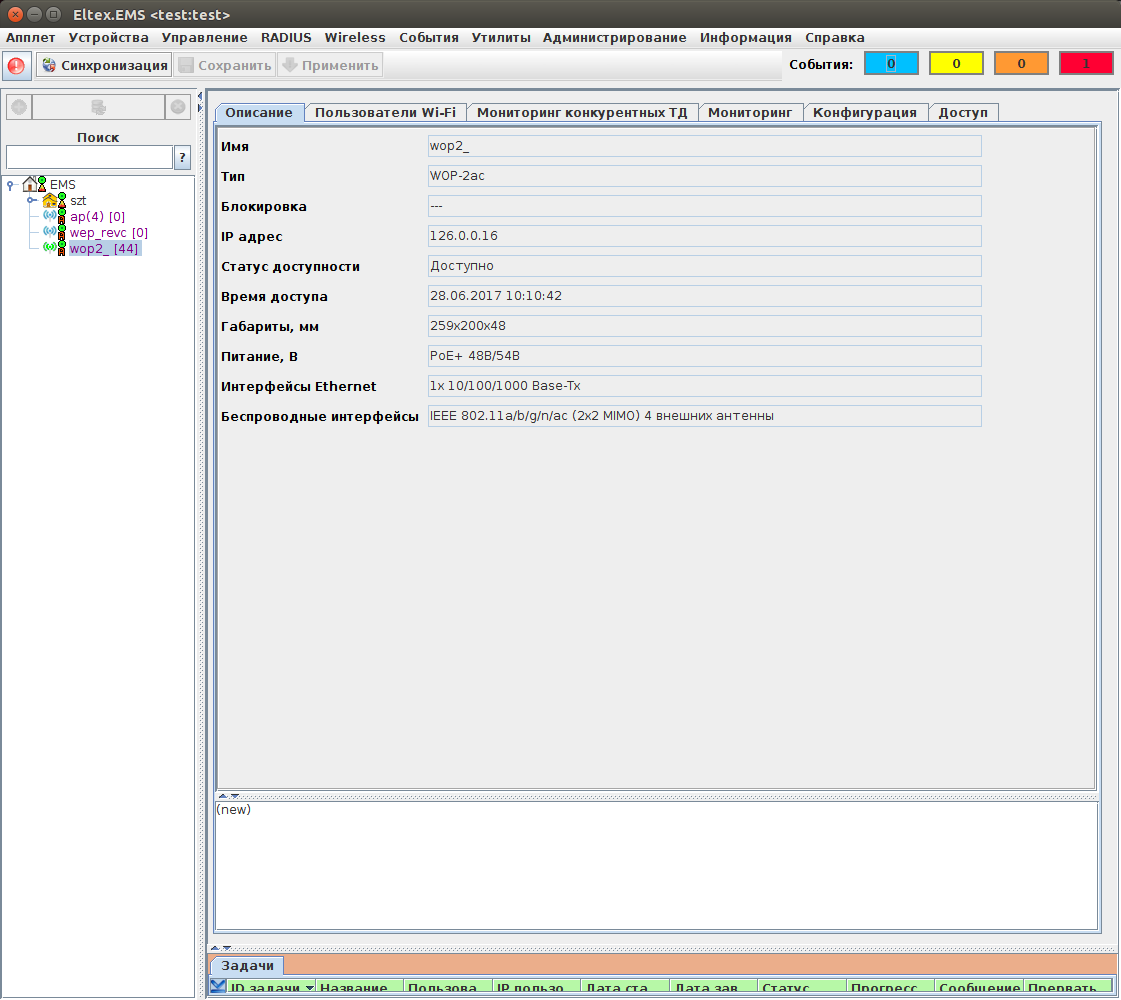Open the Апплет menu

31,37
